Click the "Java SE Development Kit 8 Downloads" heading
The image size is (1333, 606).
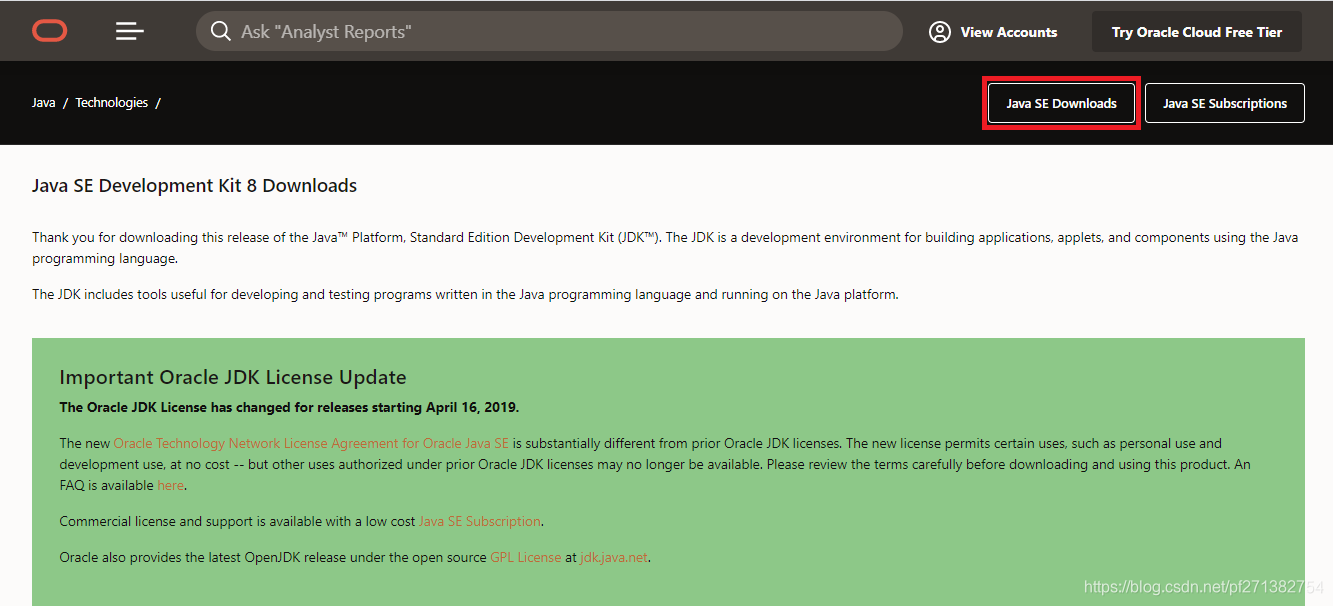[x=194, y=185]
